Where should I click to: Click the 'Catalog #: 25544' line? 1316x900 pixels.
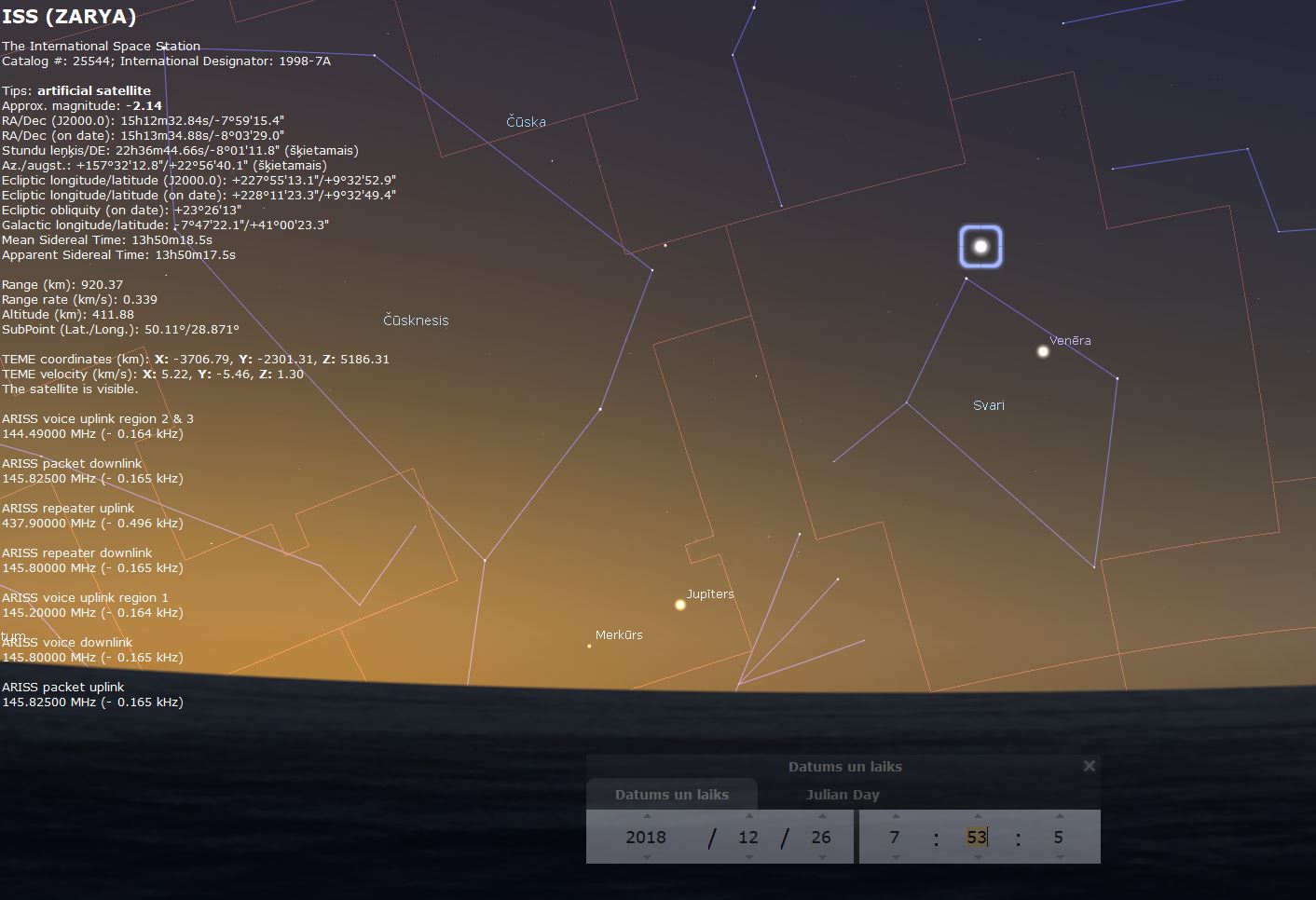point(166,61)
